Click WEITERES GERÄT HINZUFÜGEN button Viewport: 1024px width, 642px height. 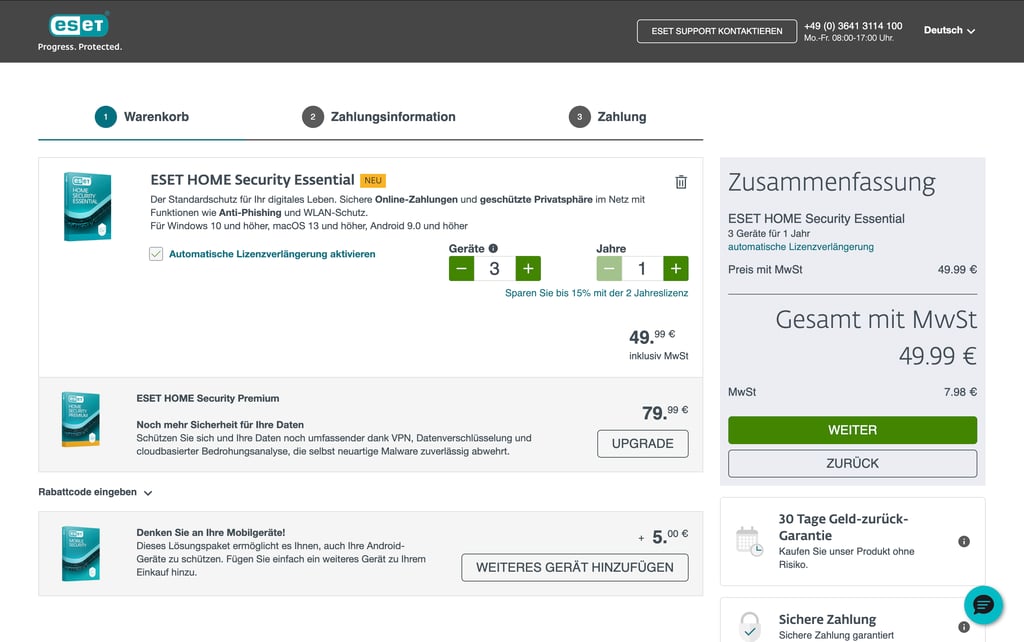click(x=574, y=568)
